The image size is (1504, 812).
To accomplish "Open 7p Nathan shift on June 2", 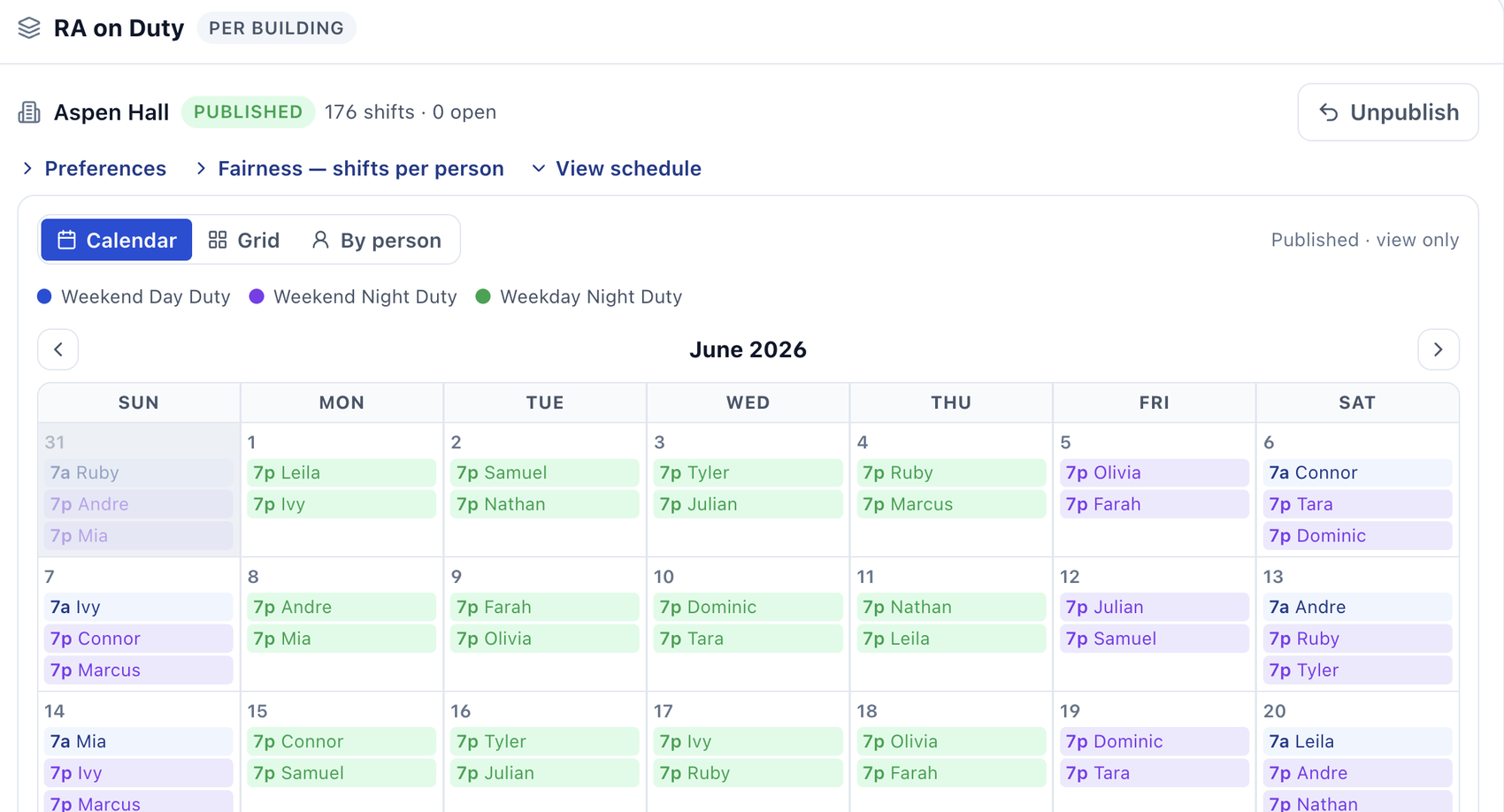I will coord(545,504).
